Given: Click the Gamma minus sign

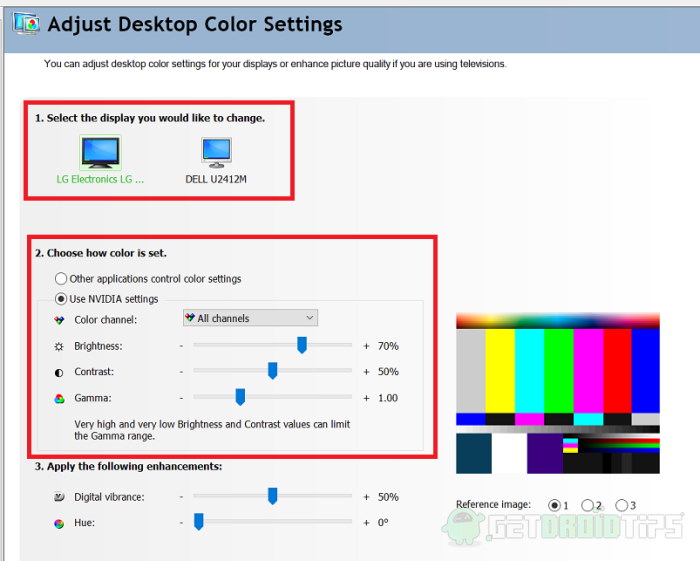Looking at the screenshot, I should coord(181,398).
